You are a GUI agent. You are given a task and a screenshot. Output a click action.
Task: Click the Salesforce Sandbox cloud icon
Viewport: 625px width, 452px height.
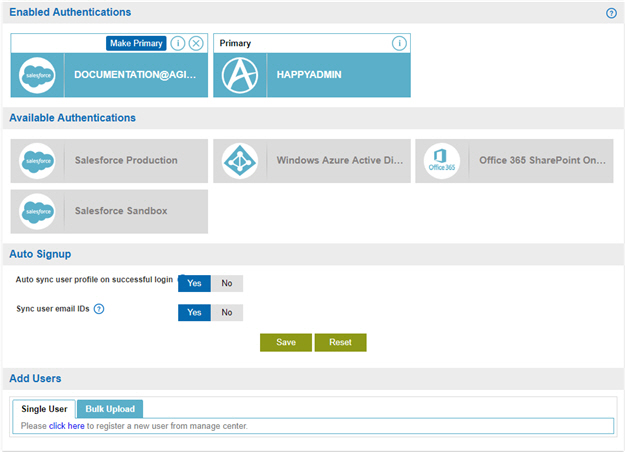coord(37,211)
